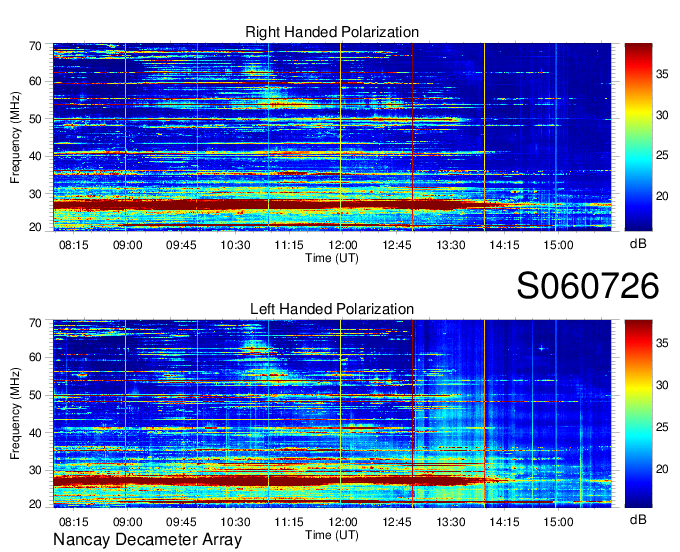Click the 30 MHz tick of Right Handed plot
Image resolution: width=680 pixels, height=552 pixels.
point(35,194)
